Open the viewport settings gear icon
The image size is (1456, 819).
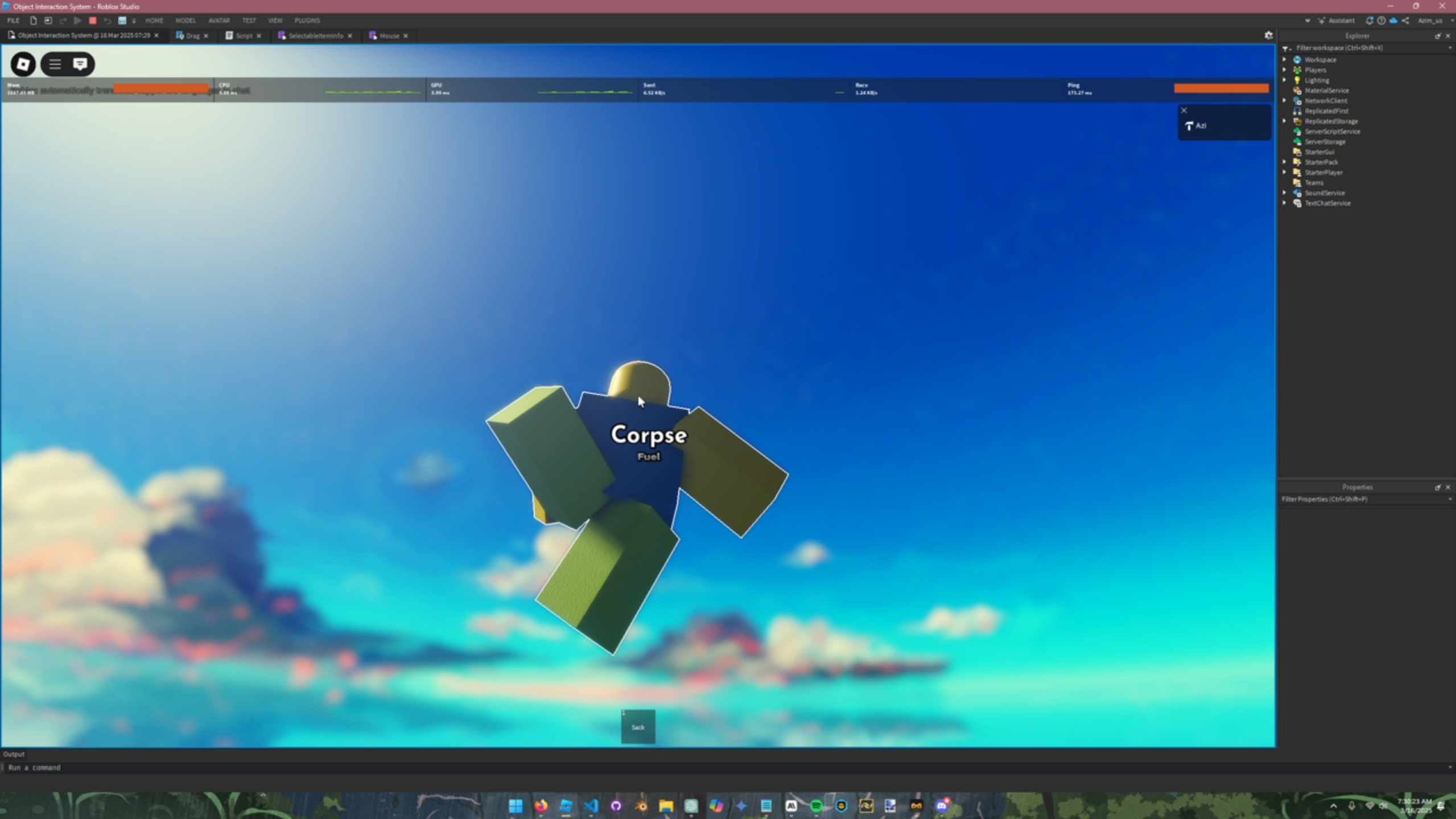tap(1268, 35)
